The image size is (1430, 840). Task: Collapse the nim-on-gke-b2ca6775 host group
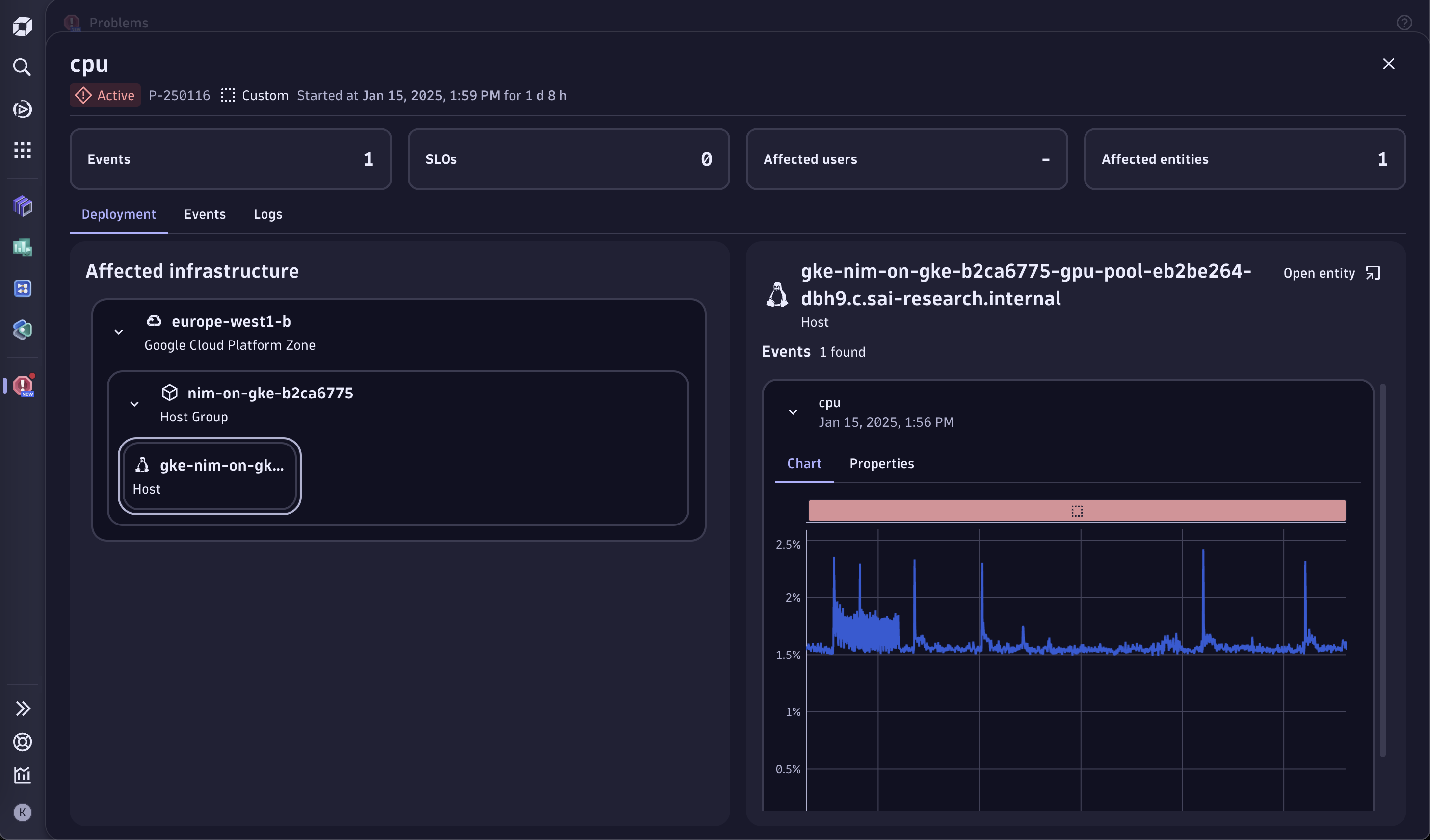coord(134,404)
